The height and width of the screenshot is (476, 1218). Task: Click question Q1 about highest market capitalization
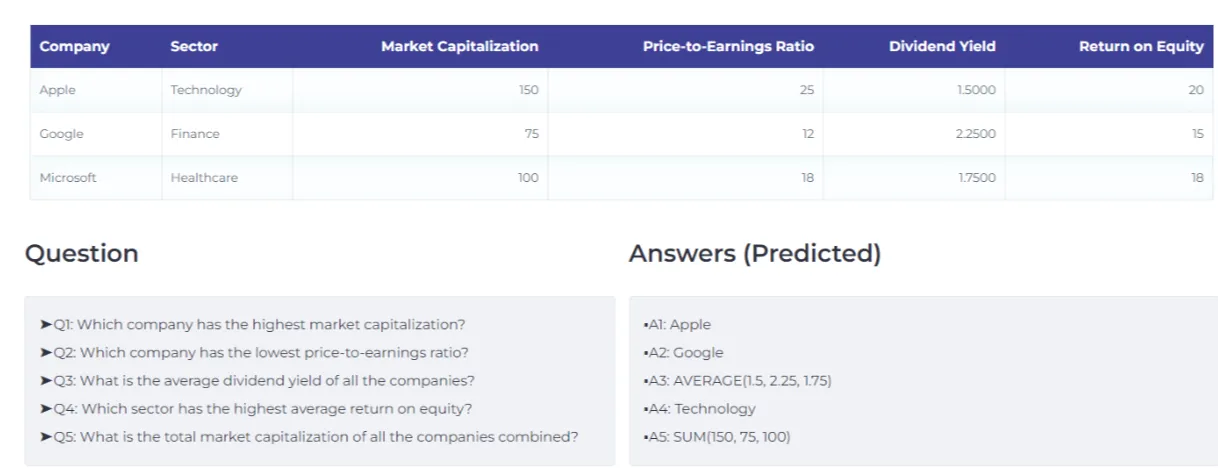252,325
